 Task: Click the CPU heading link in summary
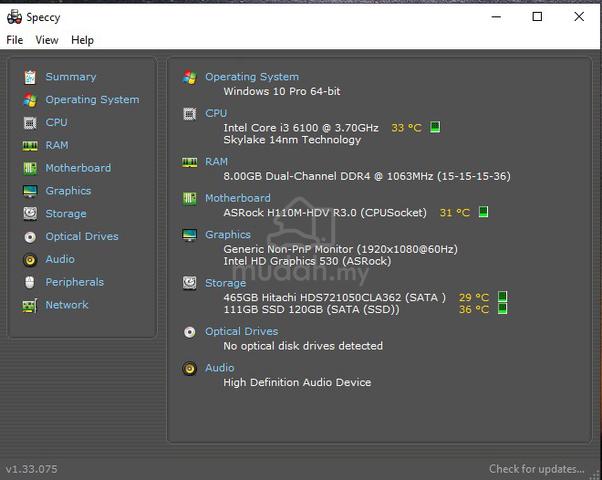click(216, 113)
